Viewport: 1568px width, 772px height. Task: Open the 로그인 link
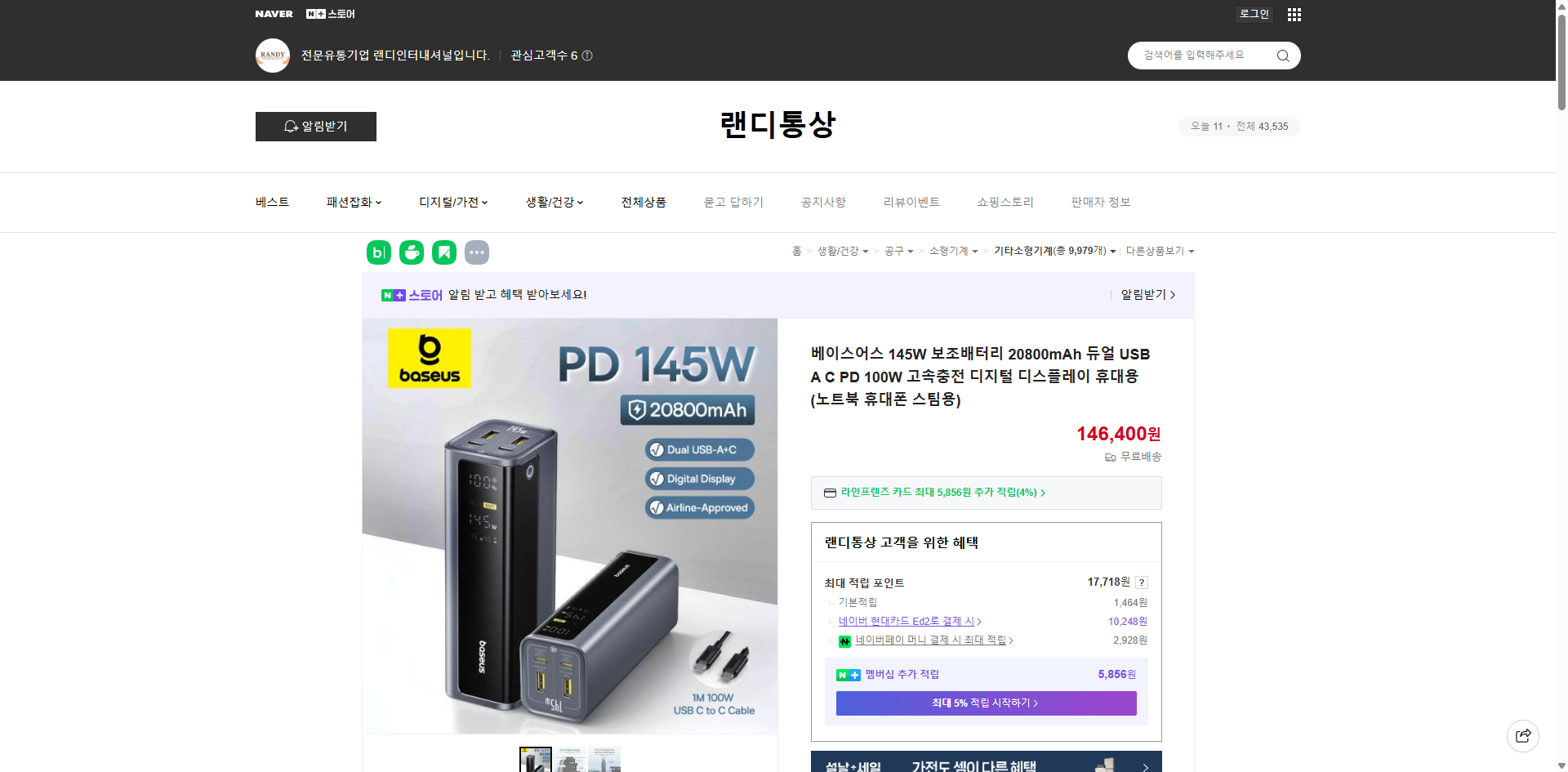coord(1254,14)
